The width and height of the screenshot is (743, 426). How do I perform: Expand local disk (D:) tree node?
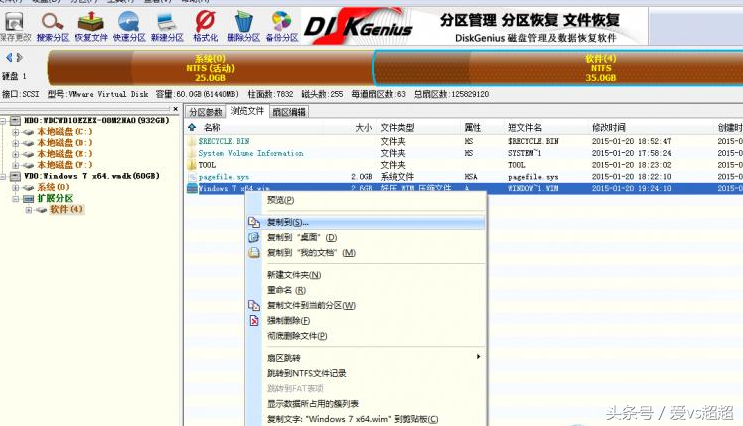(16, 143)
